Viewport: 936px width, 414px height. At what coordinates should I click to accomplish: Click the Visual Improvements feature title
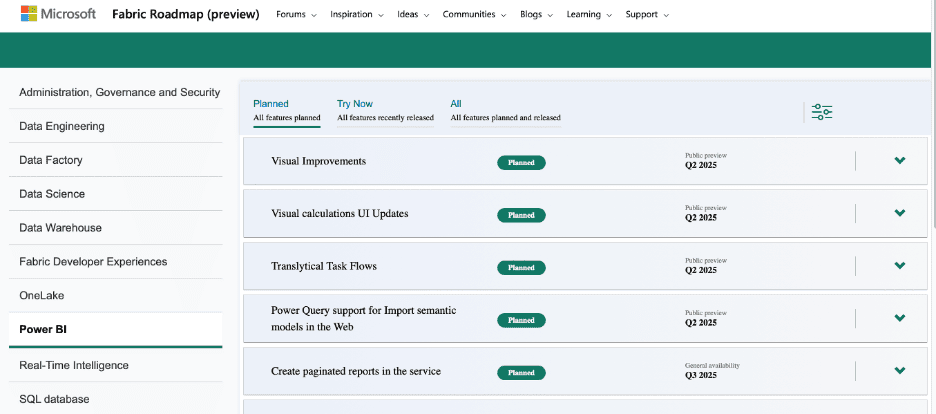[318, 161]
